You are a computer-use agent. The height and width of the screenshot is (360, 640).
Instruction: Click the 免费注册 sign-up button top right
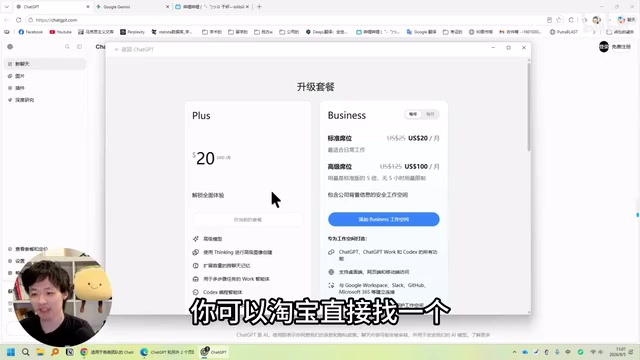pos(621,47)
